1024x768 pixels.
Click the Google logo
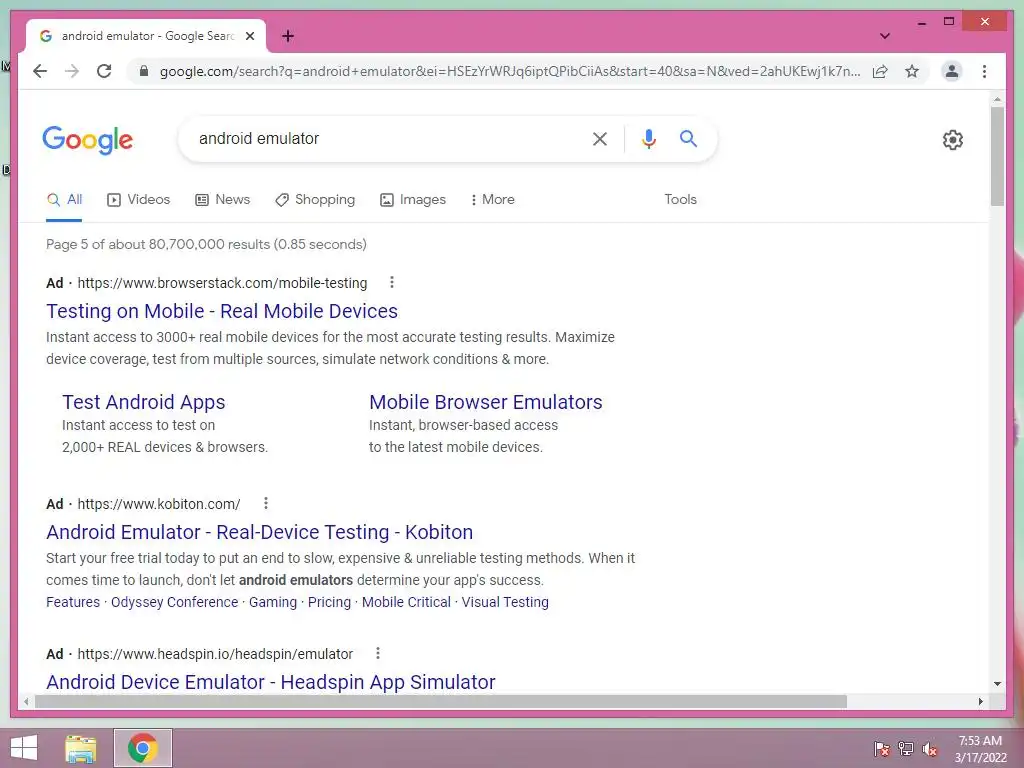pos(88,140)
